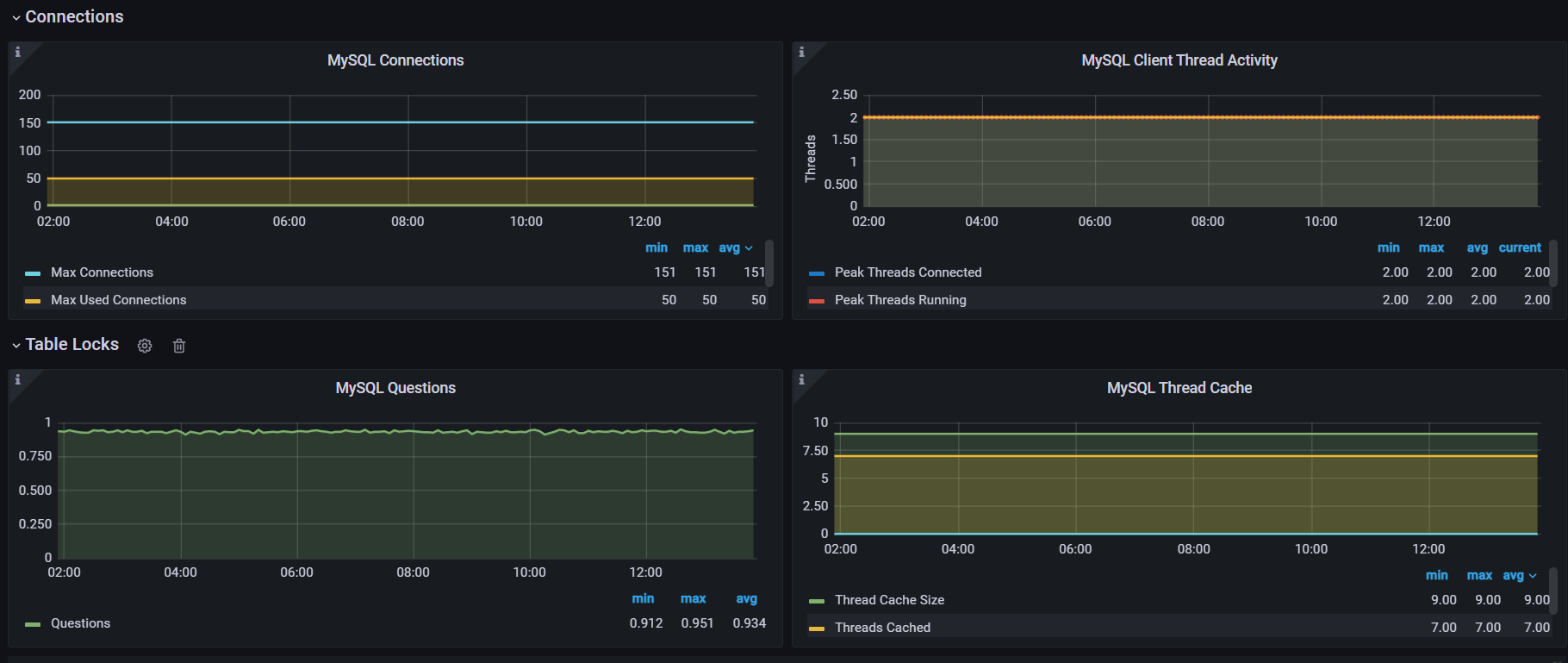The image size is (1568, 663).
Task: Sort Client Thread Activity legend by min
Action: click(1389, 247)
